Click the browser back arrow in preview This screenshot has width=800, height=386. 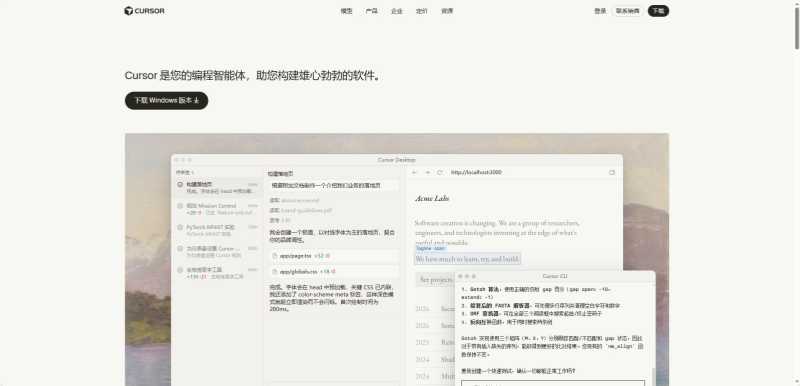pyautogui.click(x=415, y=172)
